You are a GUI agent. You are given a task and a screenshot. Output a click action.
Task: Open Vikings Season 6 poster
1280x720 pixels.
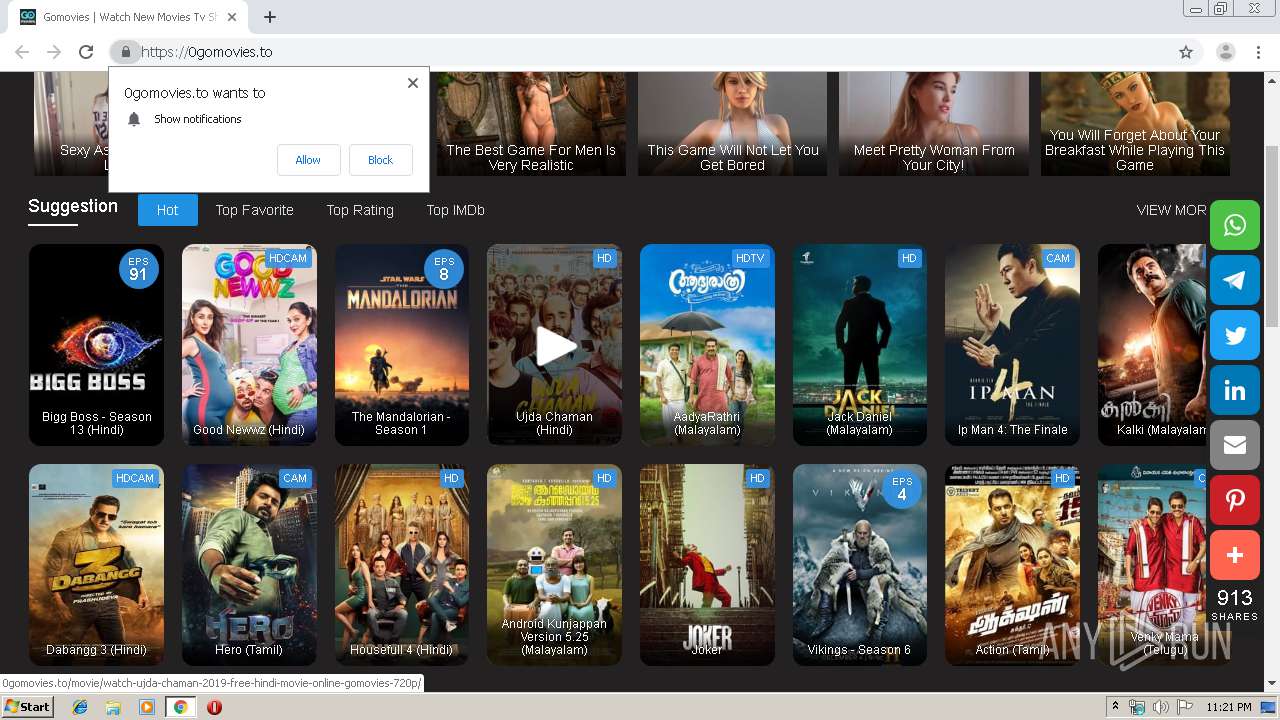click(860, 565)
